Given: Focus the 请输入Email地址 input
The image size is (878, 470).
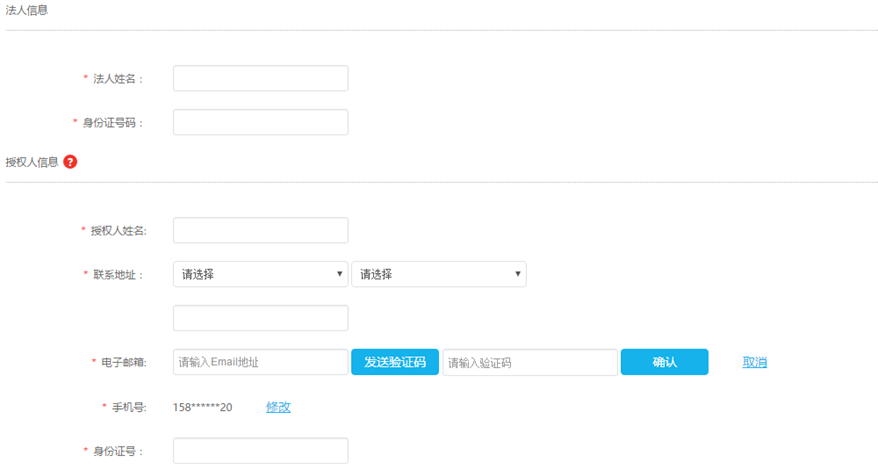Looking at the screenshot, I should (260, 362).
